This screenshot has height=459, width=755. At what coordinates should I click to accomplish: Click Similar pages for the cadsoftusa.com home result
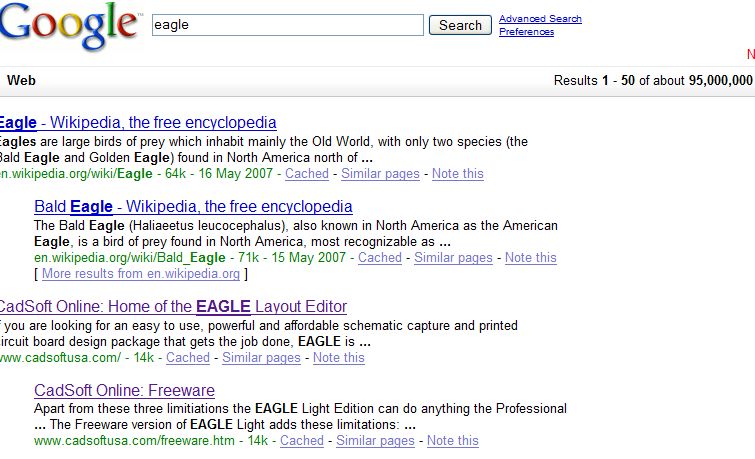(261, 358)
